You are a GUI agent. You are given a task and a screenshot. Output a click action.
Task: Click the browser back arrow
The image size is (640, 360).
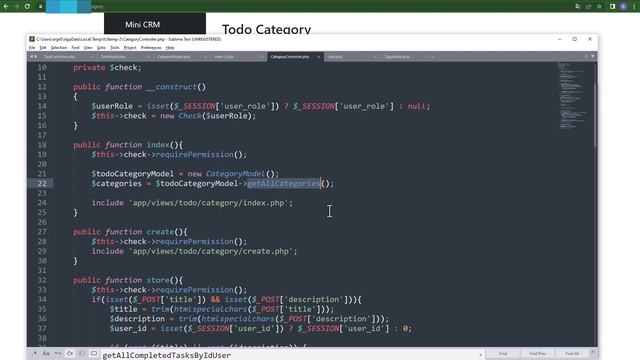(6, 7)
